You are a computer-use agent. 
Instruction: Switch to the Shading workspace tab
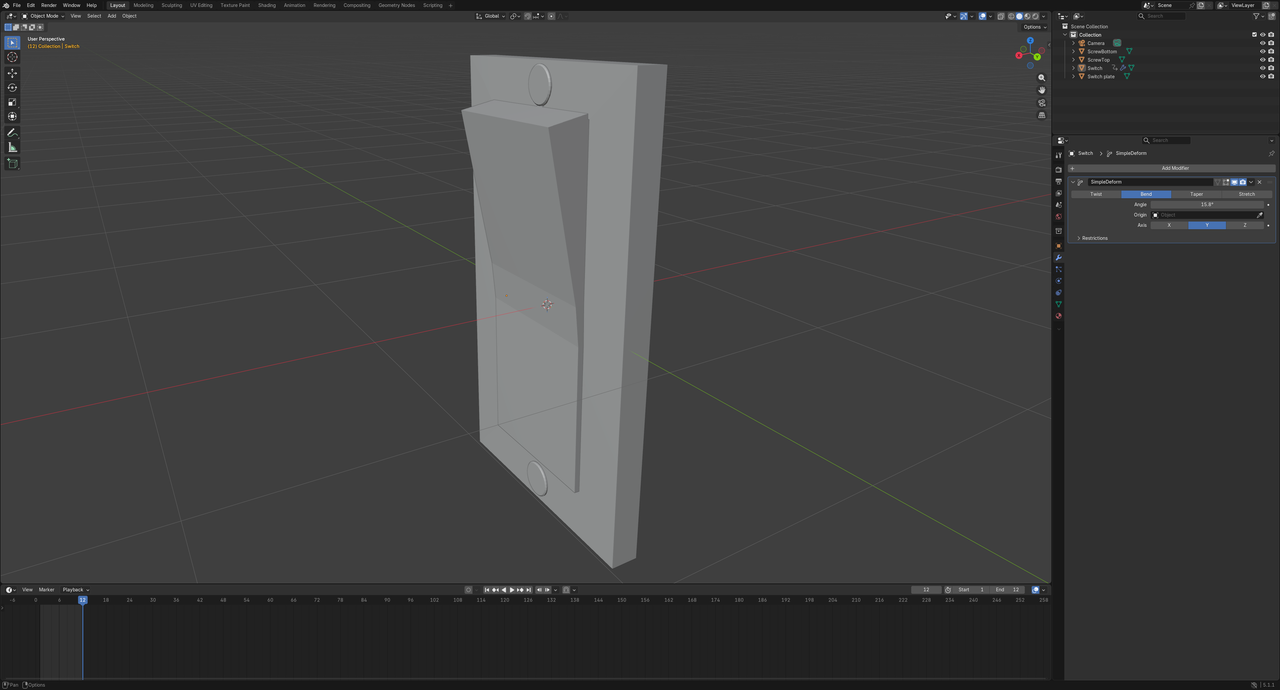(x=267, y=5)
